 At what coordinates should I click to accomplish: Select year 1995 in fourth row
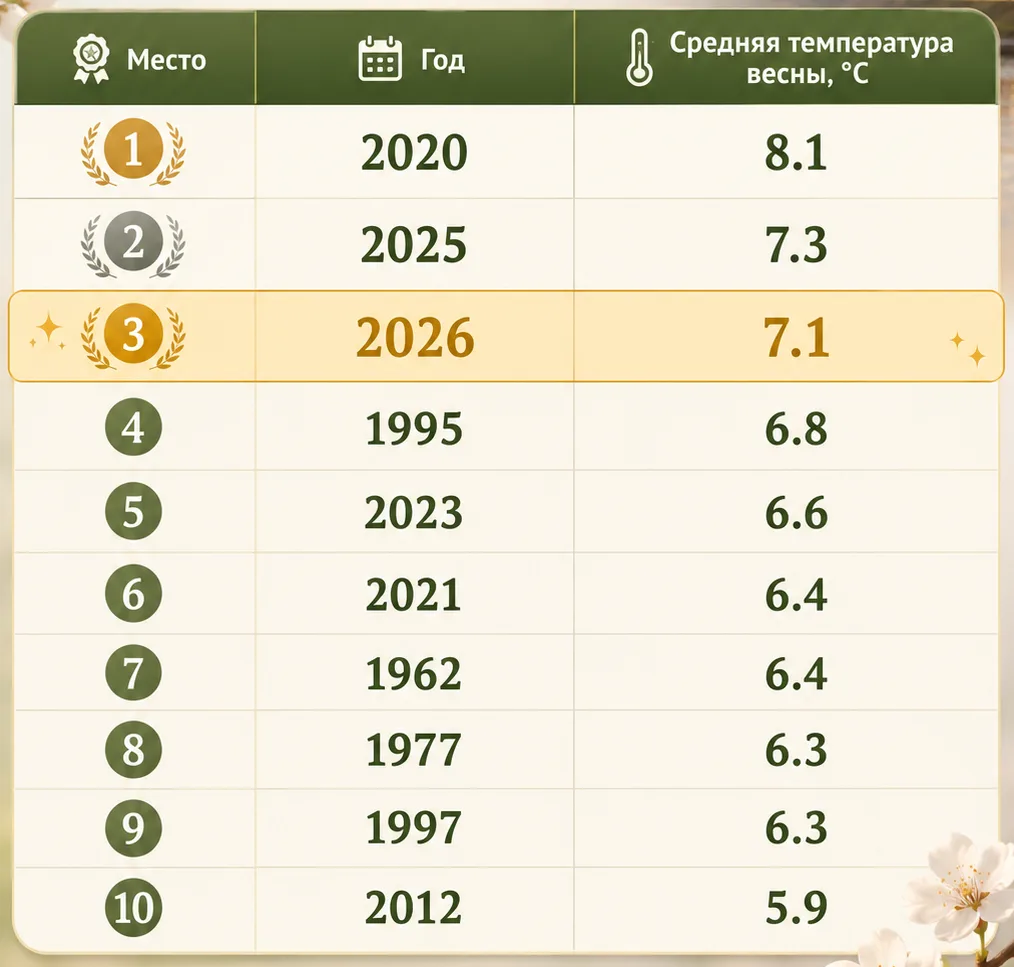click(414, 429)
